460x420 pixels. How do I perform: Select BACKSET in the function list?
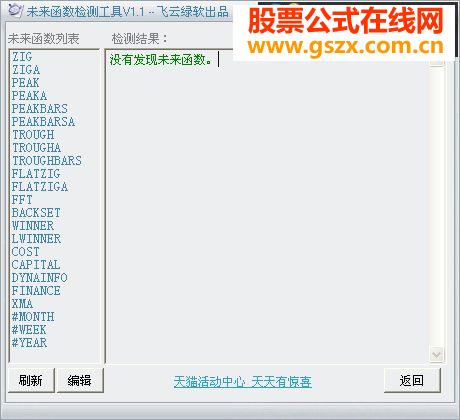click(36, 213)
